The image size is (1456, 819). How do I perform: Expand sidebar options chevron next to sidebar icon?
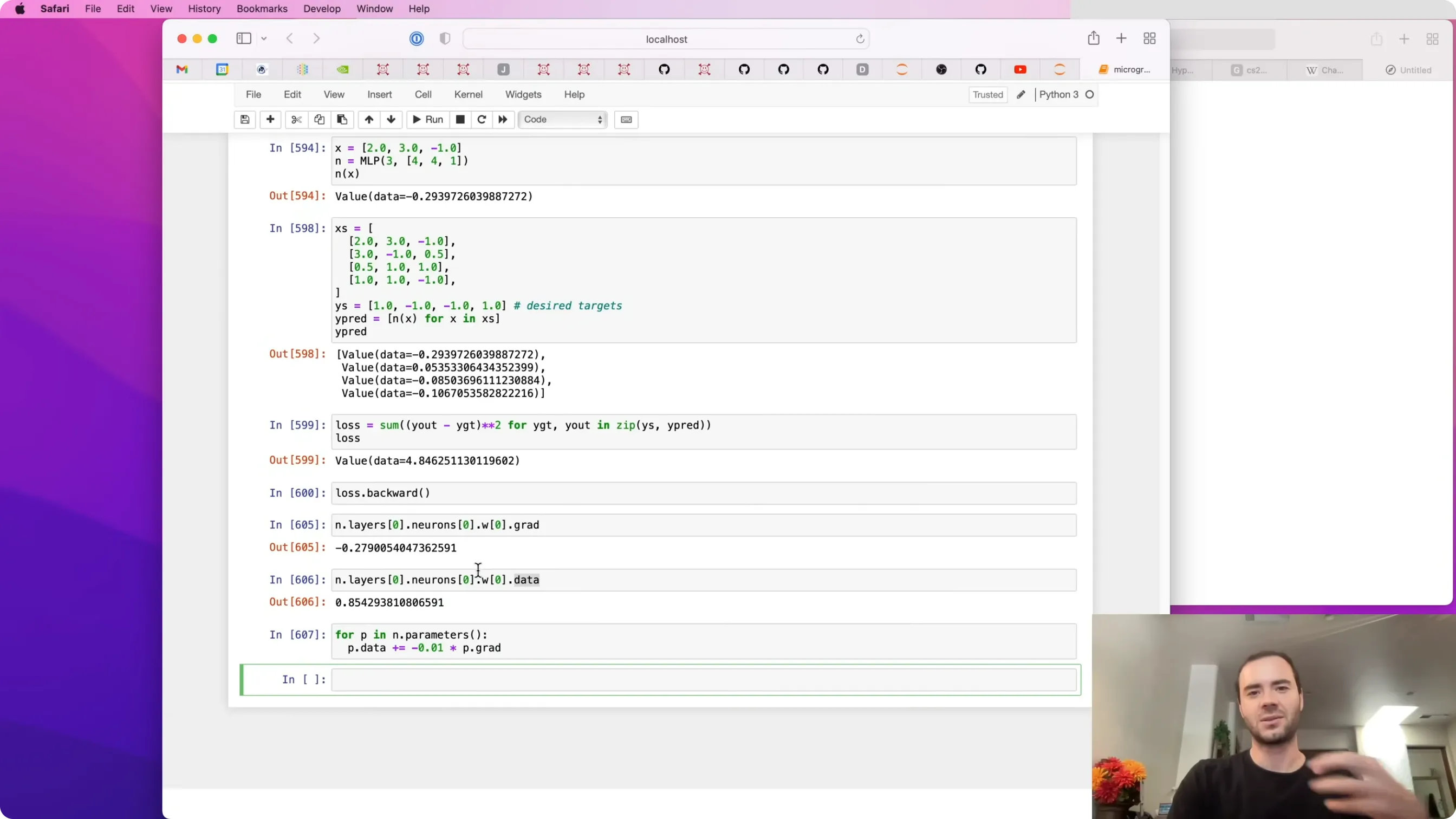pyautogui.click(x=264, y=38)
